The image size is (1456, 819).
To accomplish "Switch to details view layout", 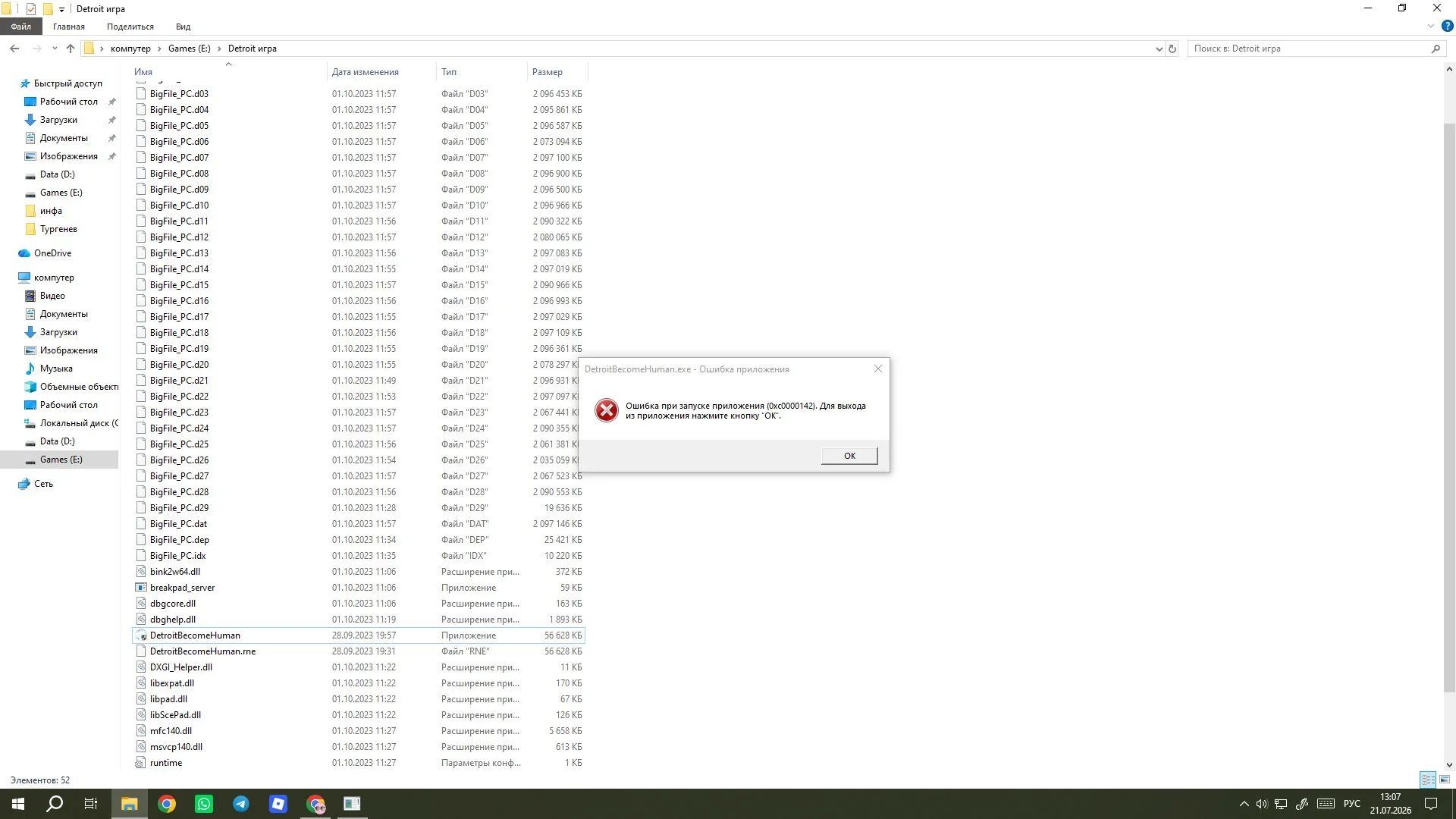I will tap(1428, 780).
